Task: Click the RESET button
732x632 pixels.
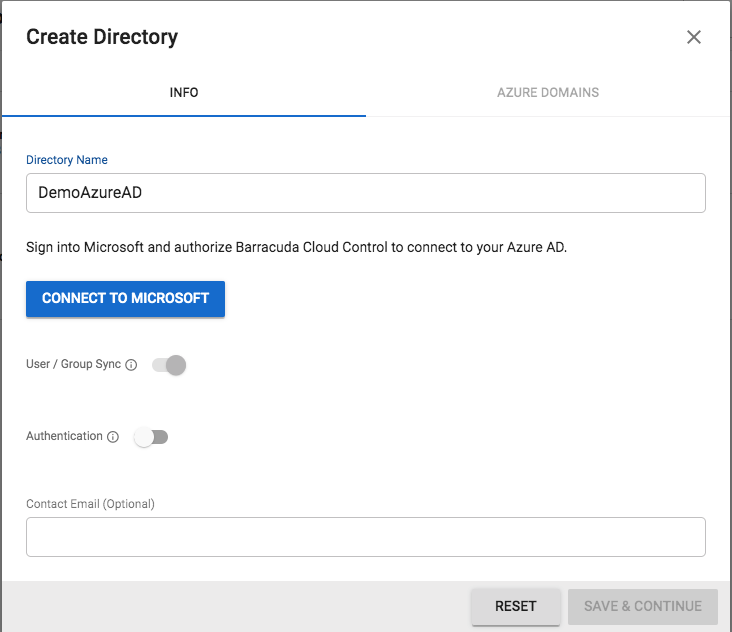Action: 515,606
